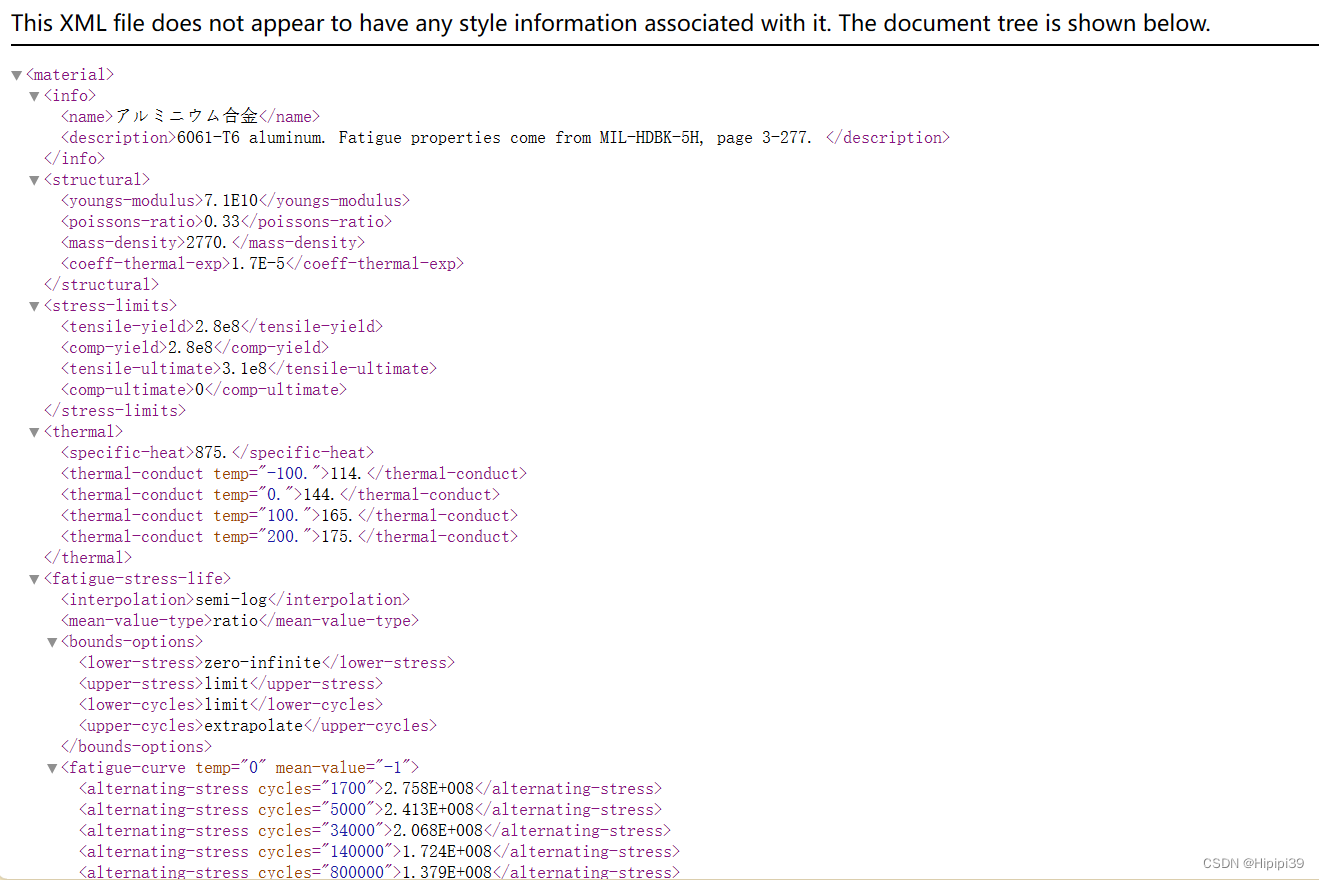Click the closing bounds-options tag

tap(136, 747)
